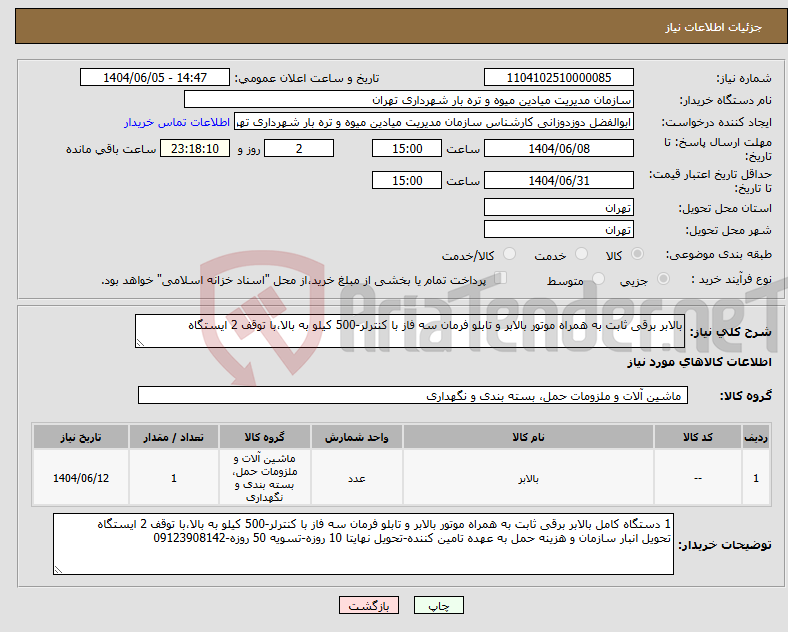This screenshot has height=632, width=788.
Task: Click the شرح کلی نیاز text area
Action: click(x=410, y=331)
